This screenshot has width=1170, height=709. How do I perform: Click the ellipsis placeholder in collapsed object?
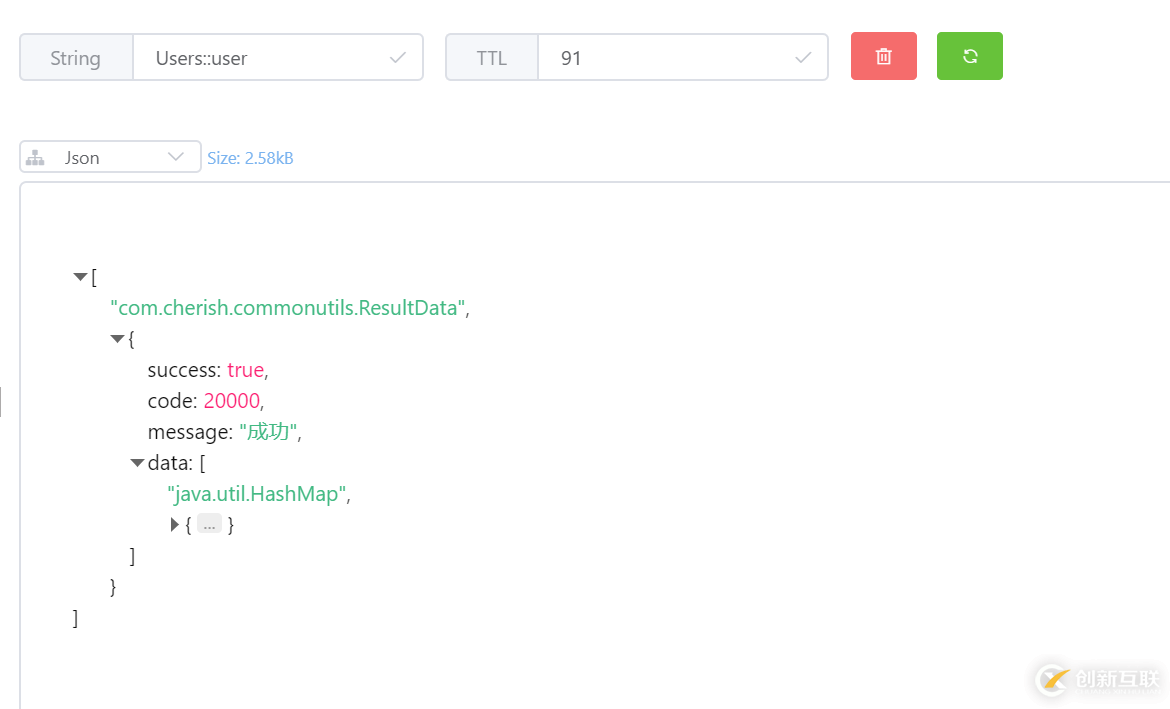(x=209, y=524)
